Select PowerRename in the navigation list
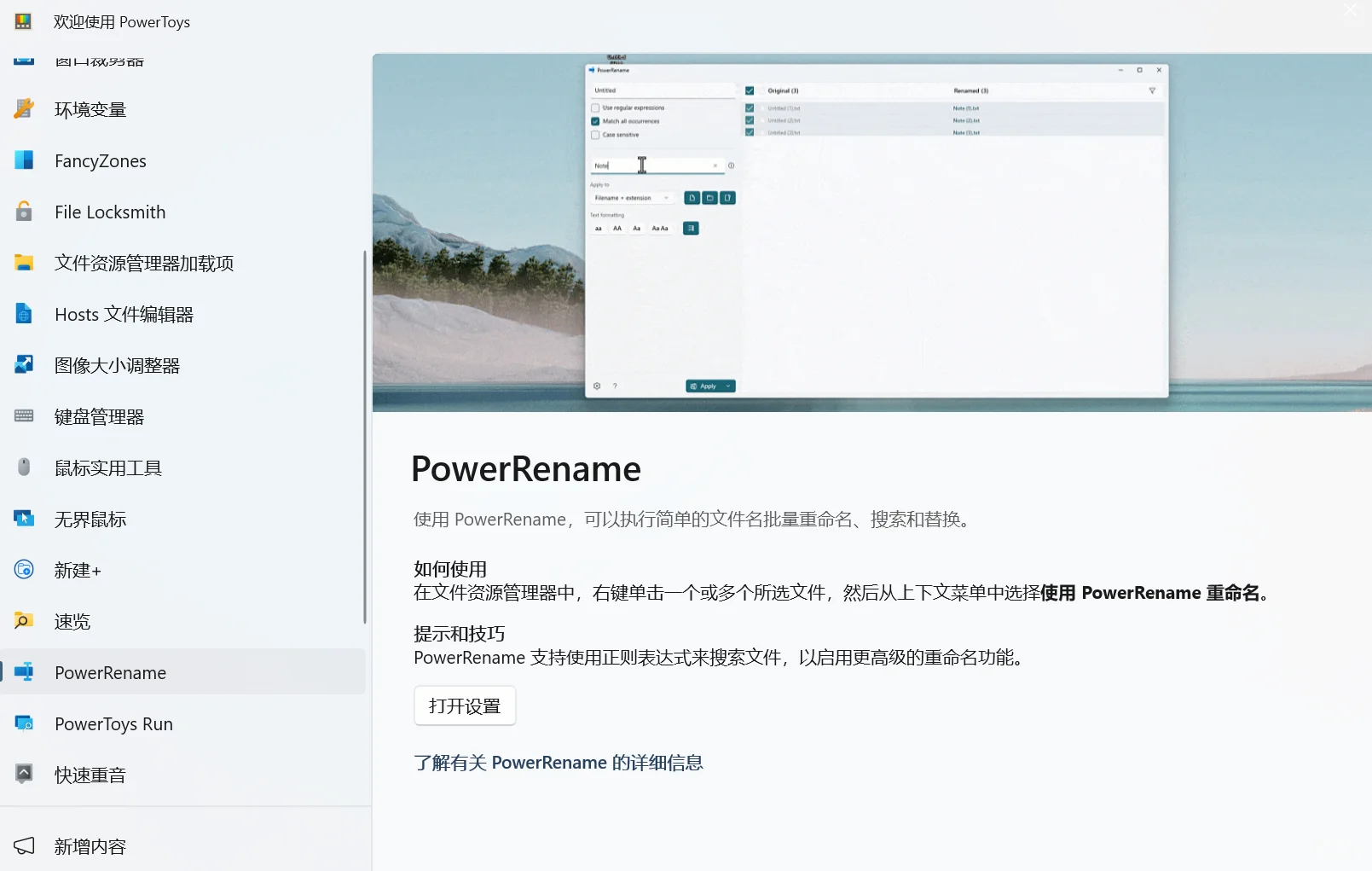1372x871 pixels. pyautogui.click(x=110, y=672)
